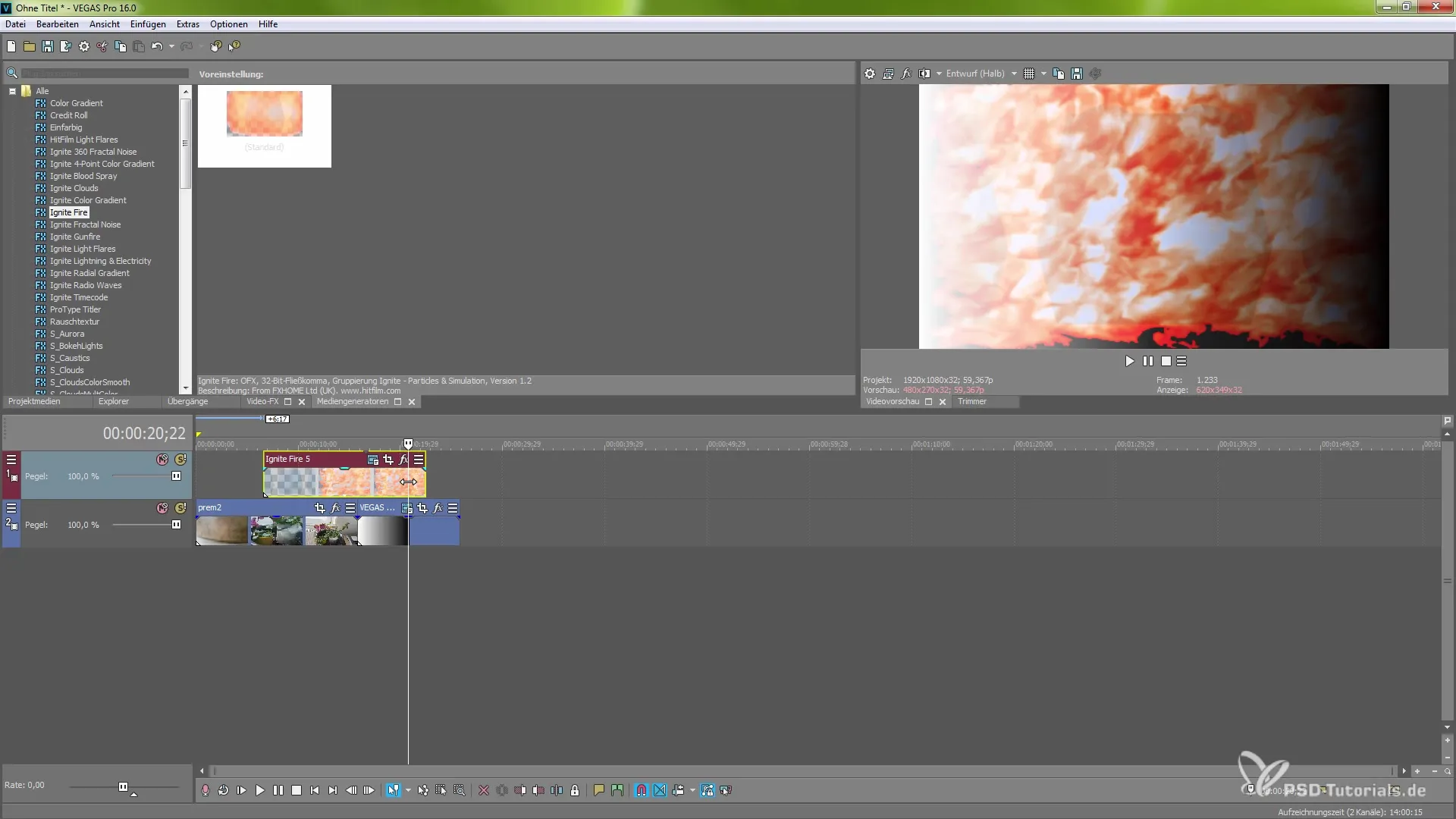Select S_Aurora generator

[x=67, y=334]
